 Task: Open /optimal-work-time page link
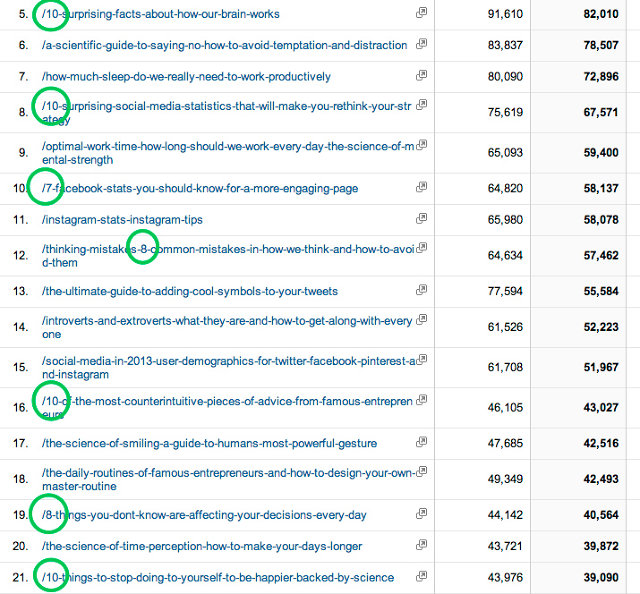click(x=228, y=153)
